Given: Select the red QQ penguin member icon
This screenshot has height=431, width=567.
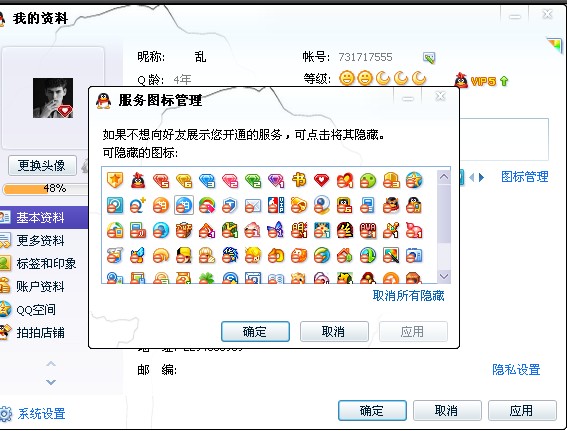Looking at the screenshot, I should coord(138,180).
